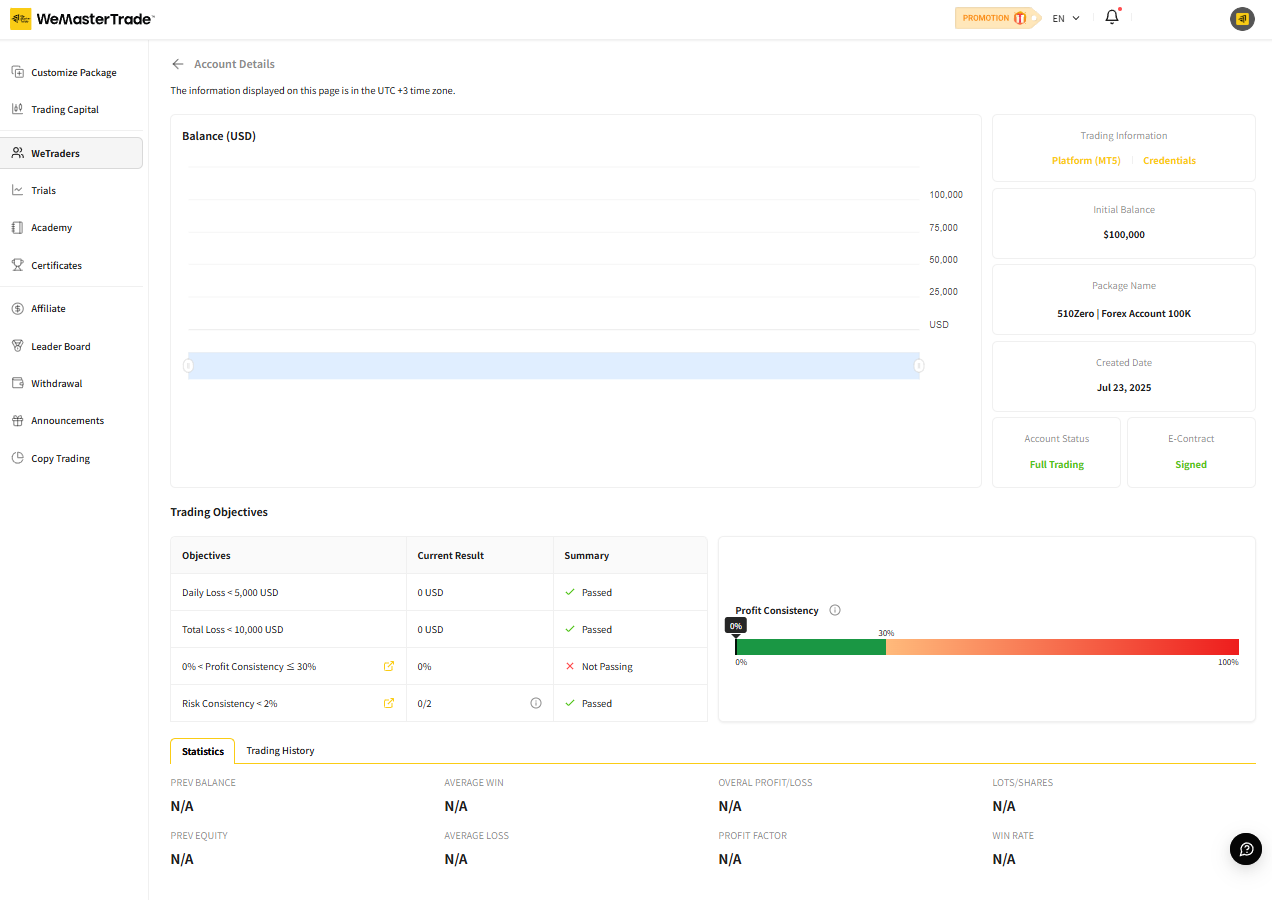The image size is (1272, 900).
Task: Click the Academy book icon
Action: point(17,227)
